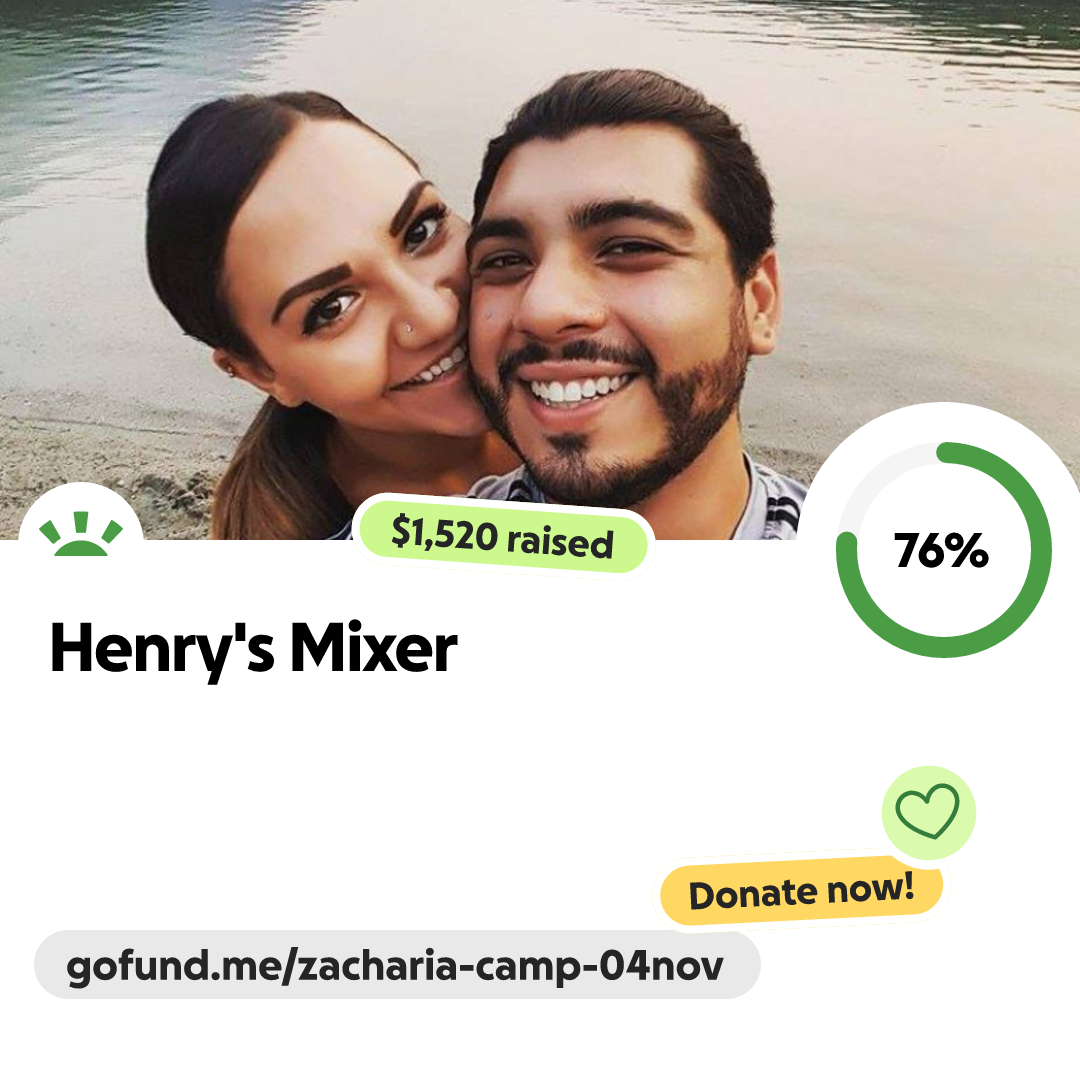Click the word raised in green badge
Viewport: 1080px width, 1080px height.
560,542
